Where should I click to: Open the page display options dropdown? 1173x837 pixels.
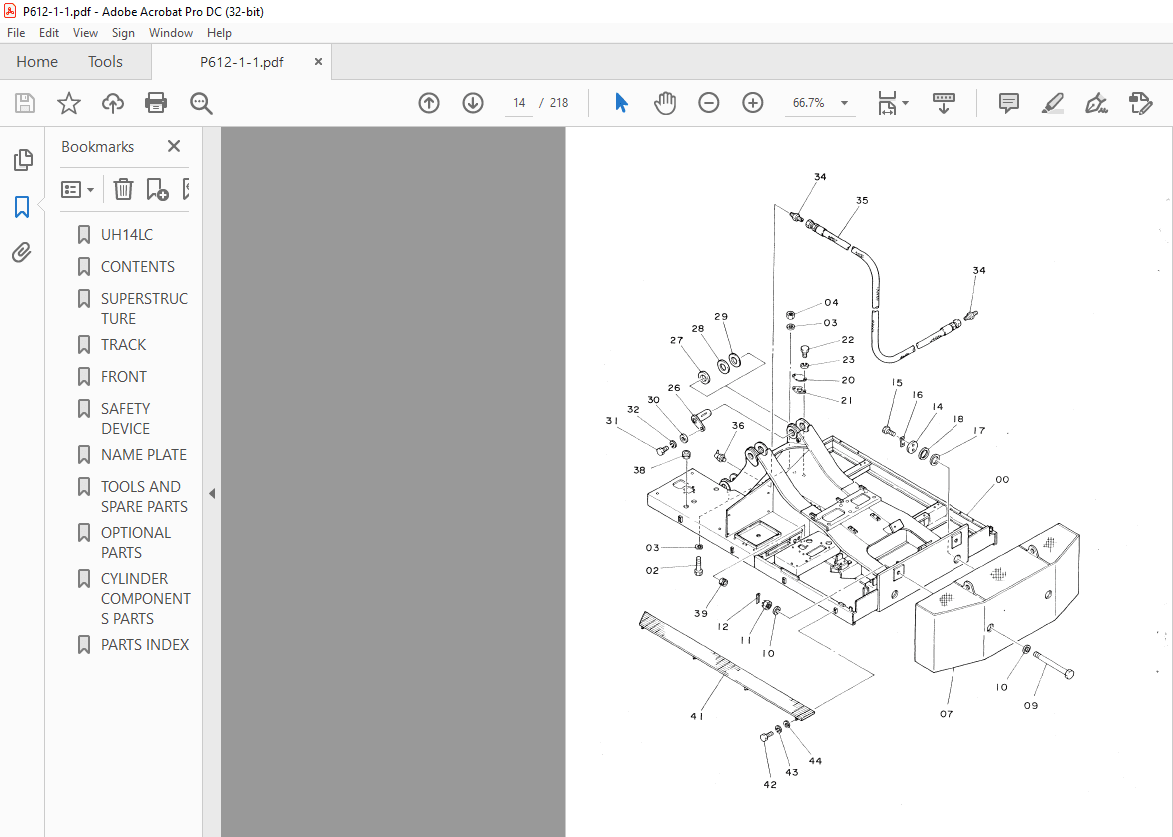pyautogui.click(x=894, y=102)
